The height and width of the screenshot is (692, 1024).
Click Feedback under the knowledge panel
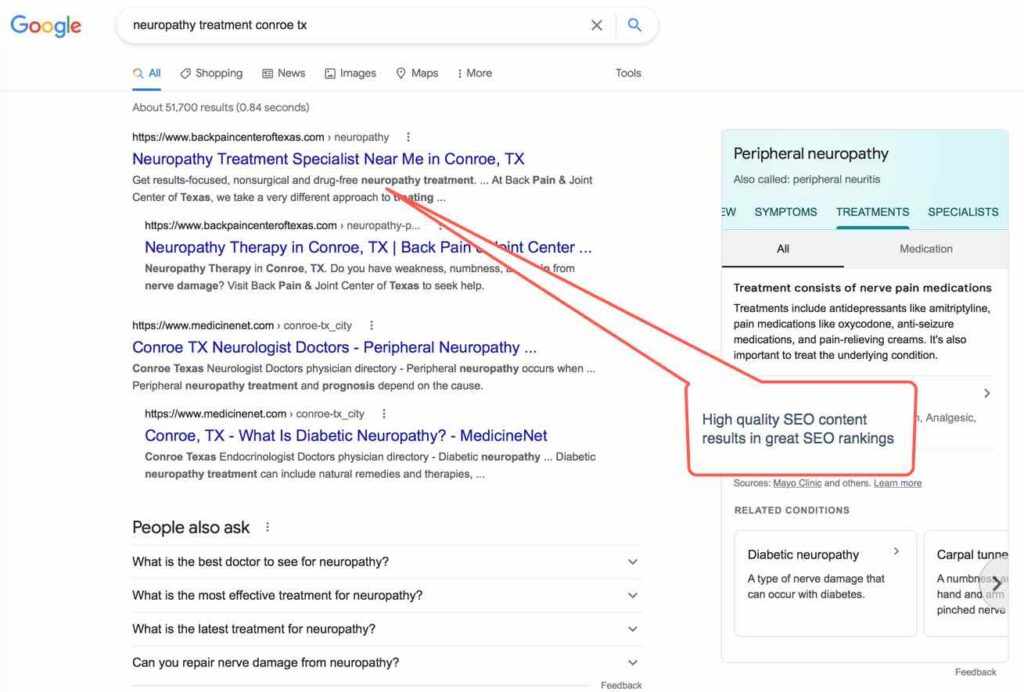tap(975, 672)
